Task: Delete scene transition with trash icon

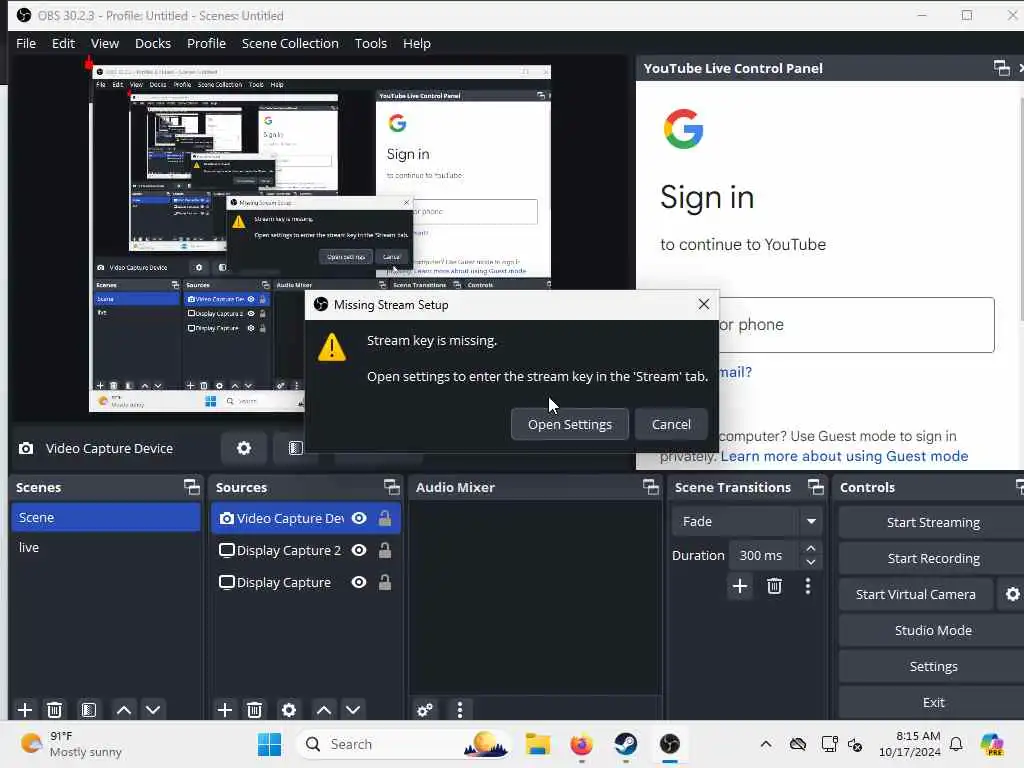Action: click(775, 586)
